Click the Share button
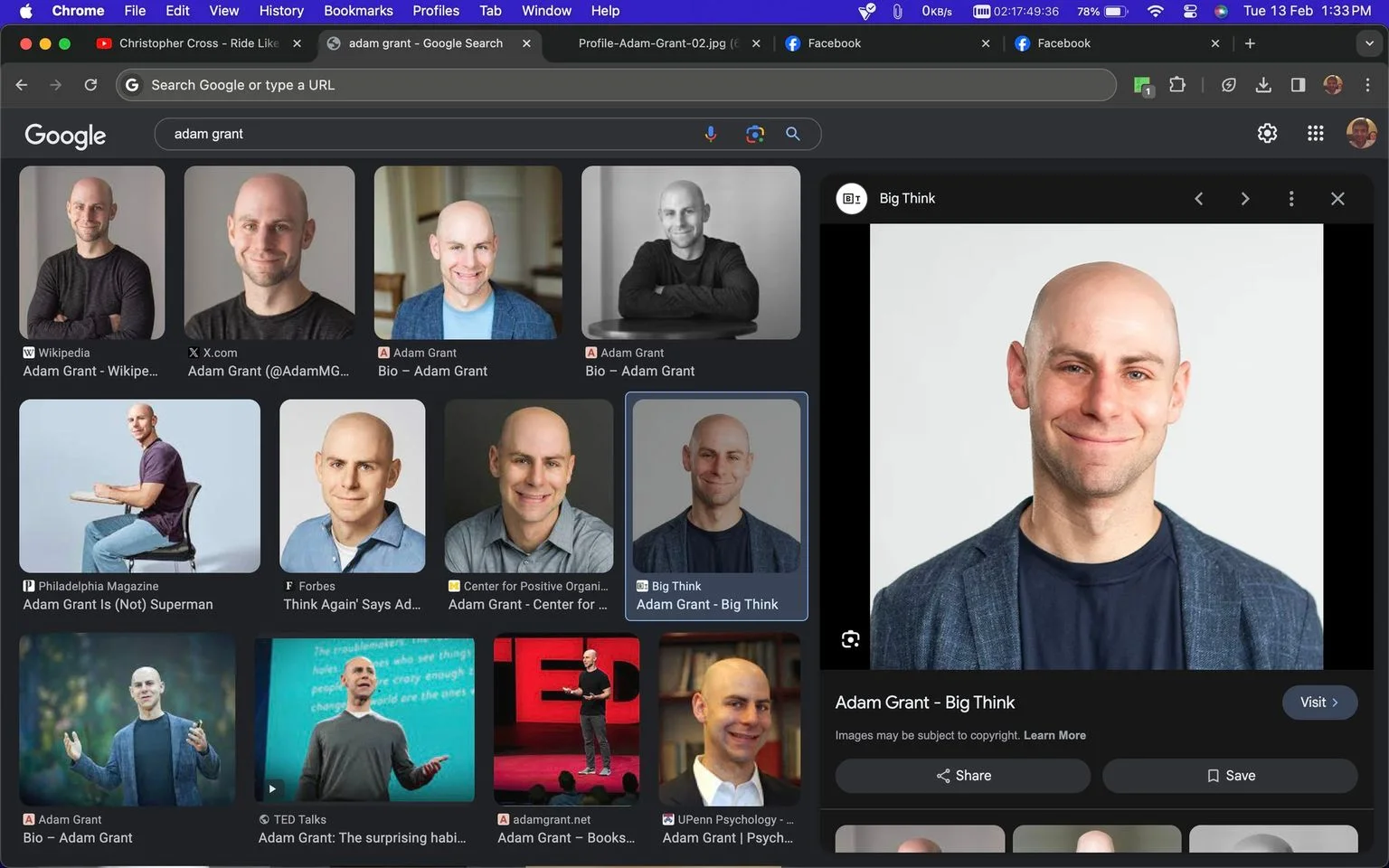Screen dimensions: 1389x868 (x=963, y=776)
